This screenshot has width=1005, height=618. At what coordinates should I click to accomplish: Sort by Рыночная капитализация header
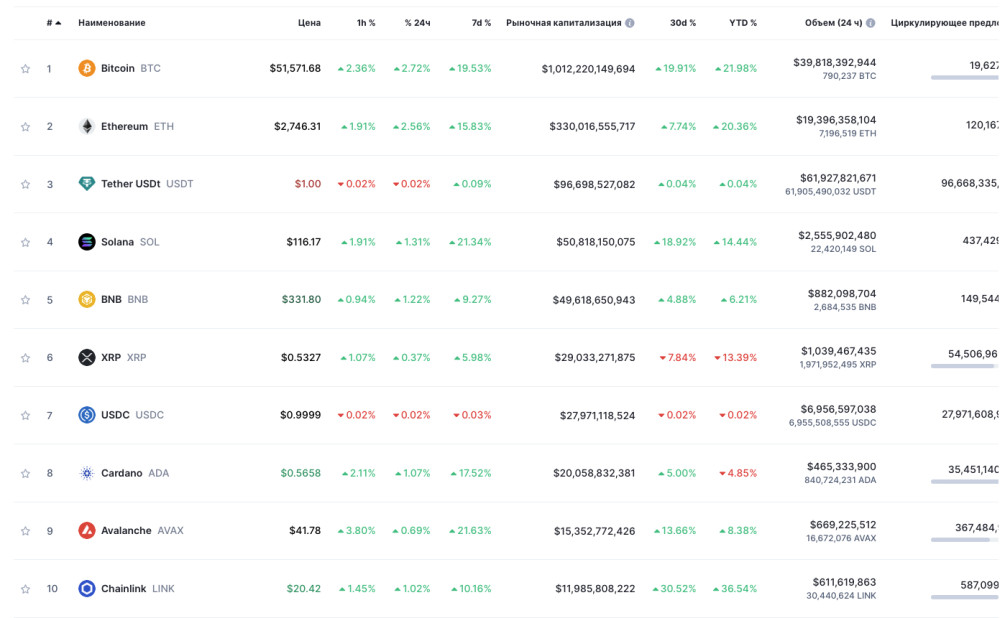[x=563, y=22]
